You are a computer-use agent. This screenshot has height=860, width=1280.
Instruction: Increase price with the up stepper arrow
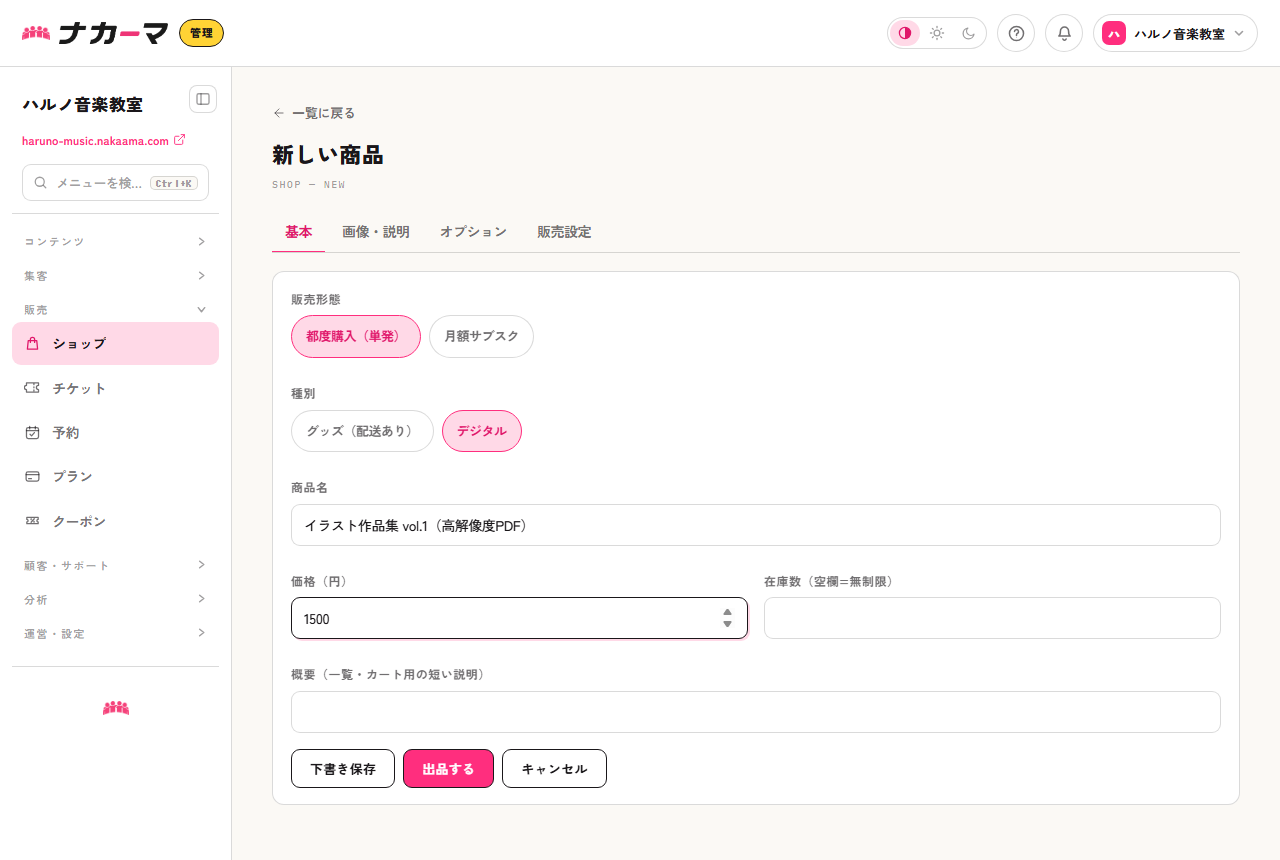point(727,612)
